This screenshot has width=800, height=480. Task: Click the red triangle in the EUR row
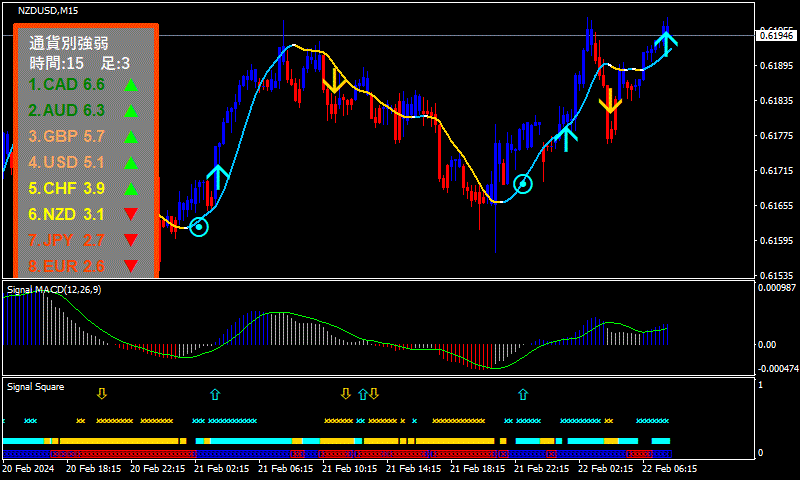(130, 265)
